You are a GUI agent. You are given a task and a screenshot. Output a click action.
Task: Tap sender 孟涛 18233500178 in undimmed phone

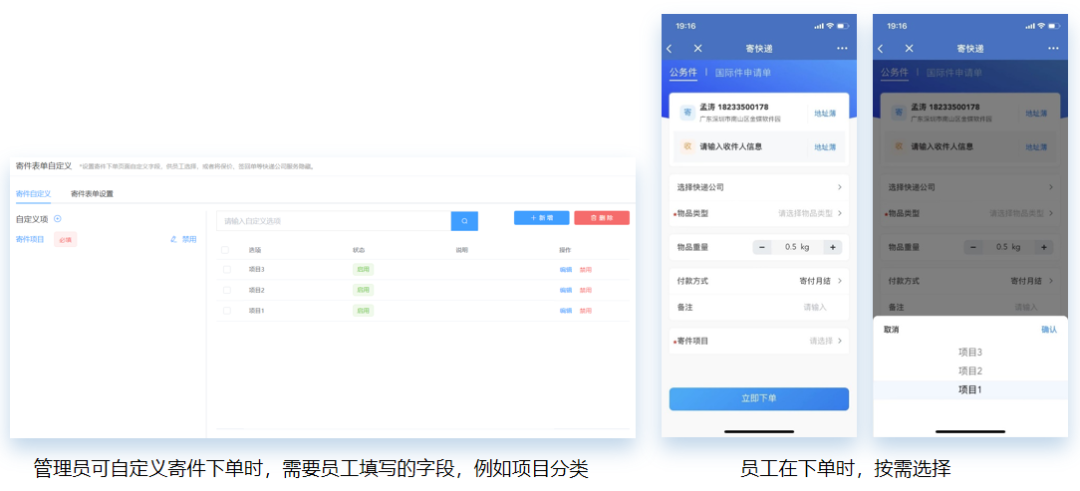(734, 107)
